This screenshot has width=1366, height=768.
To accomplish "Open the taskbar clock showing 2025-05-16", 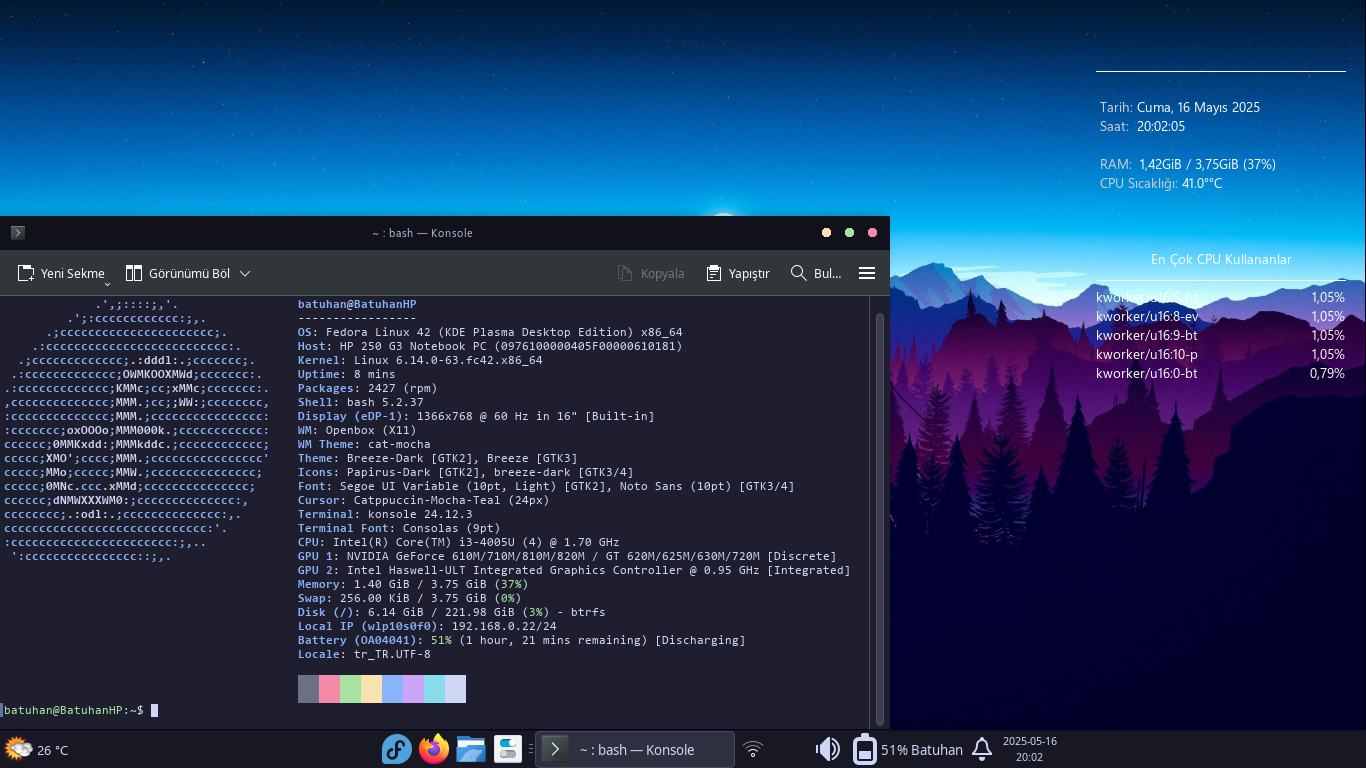I will click(x=1029, y=749).
